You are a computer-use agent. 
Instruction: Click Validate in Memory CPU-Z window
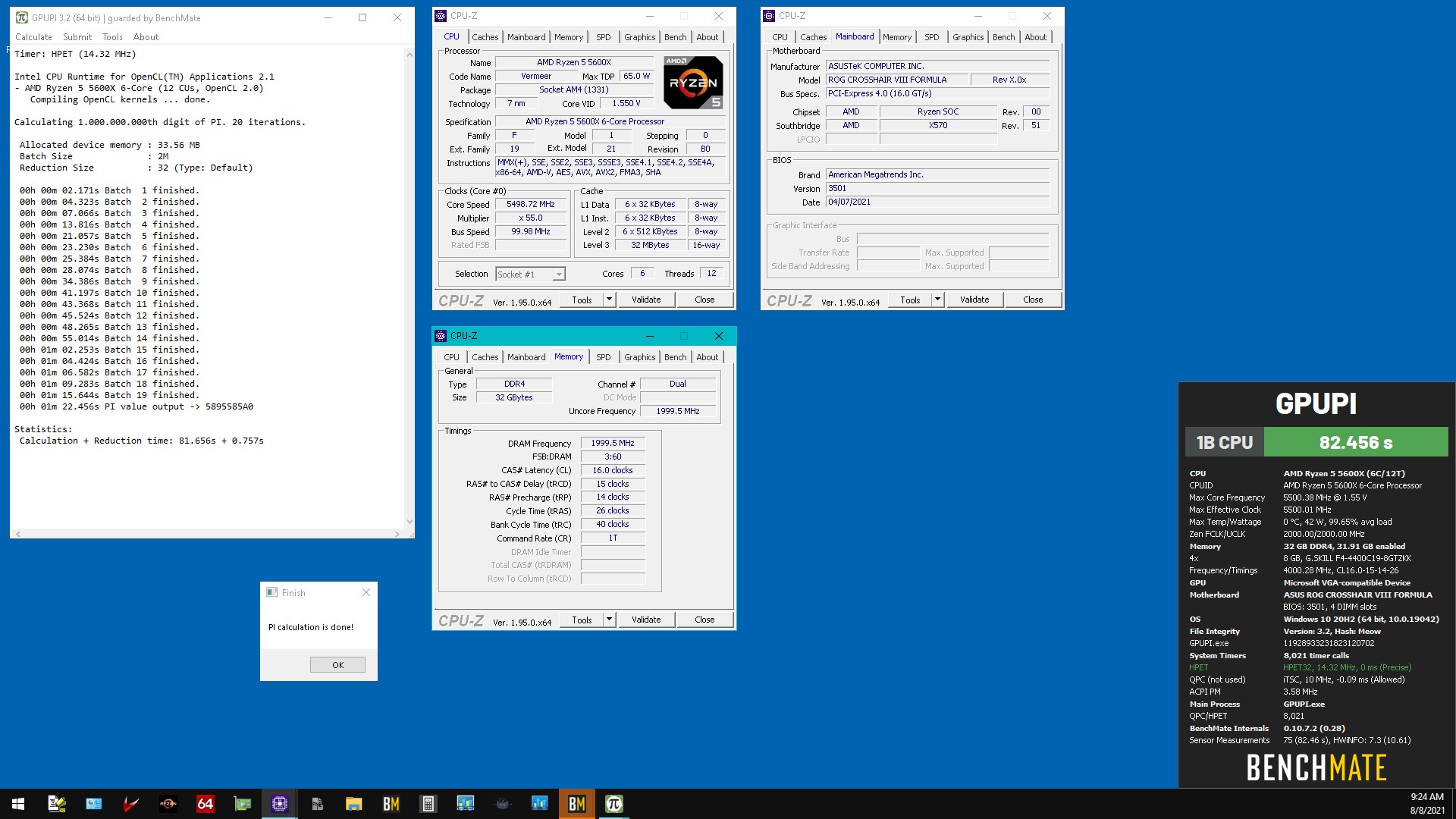(x=646, y=620)
